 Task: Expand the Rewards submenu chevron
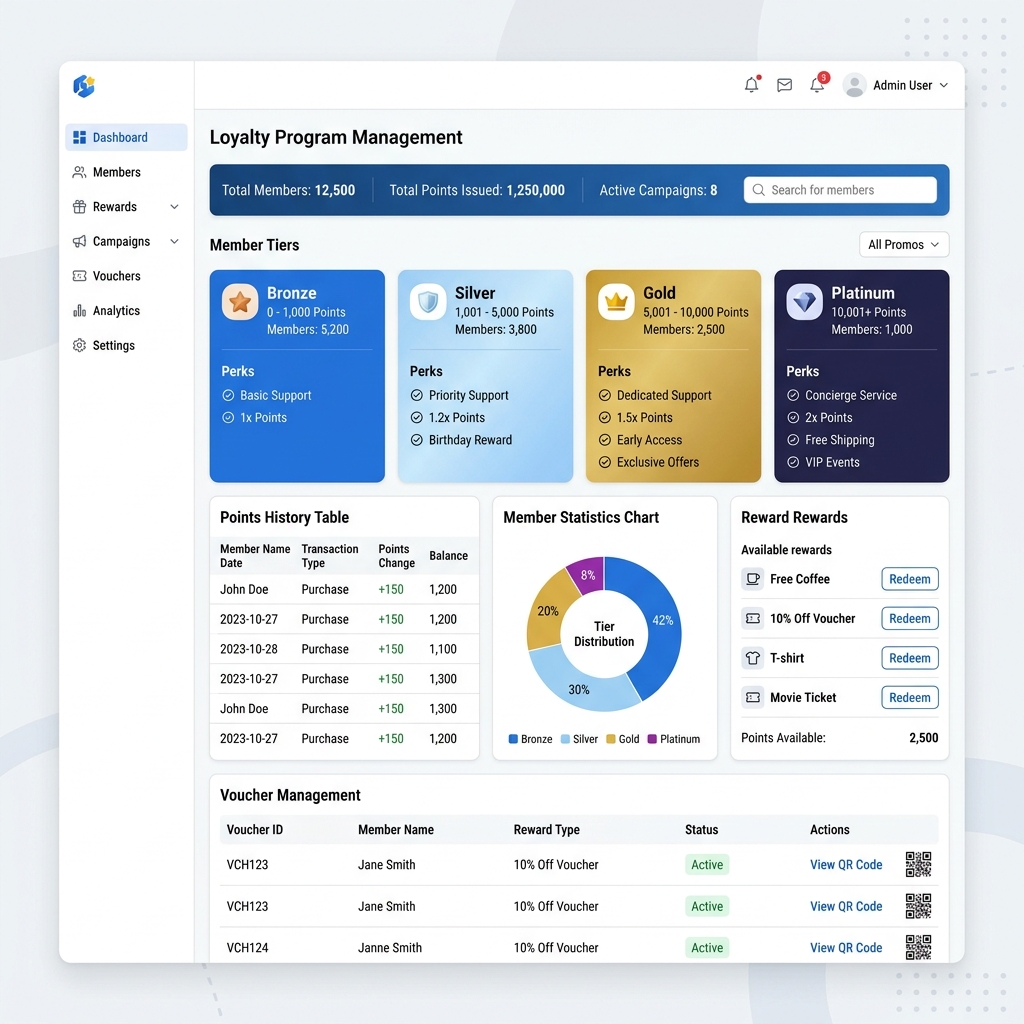click(x=174, y=207)
